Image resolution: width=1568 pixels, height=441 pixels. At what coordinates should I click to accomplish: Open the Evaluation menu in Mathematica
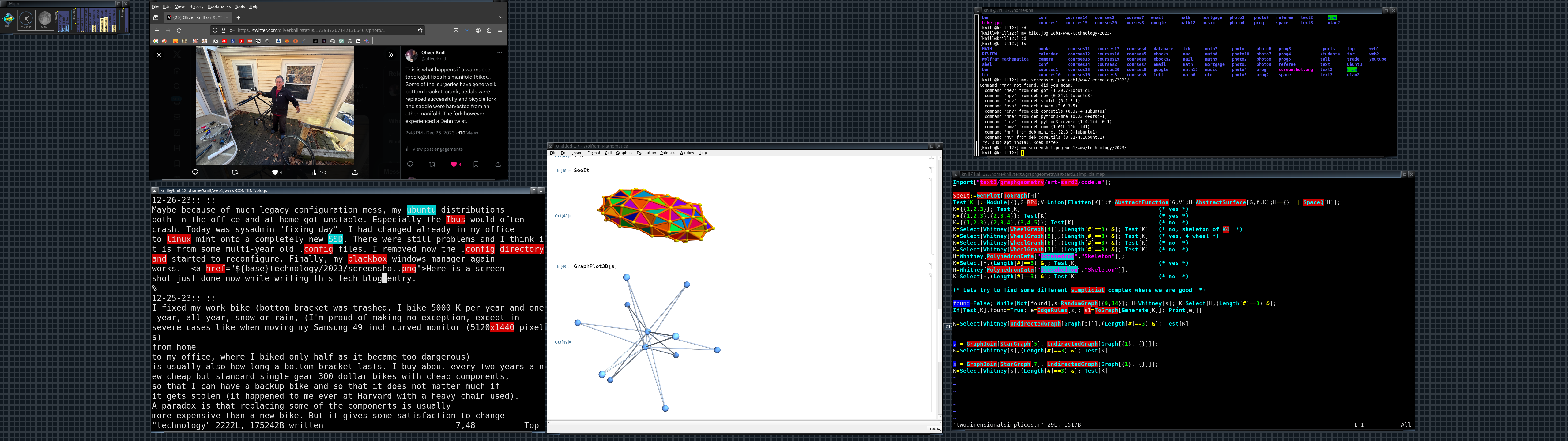[x=646, y=153]
